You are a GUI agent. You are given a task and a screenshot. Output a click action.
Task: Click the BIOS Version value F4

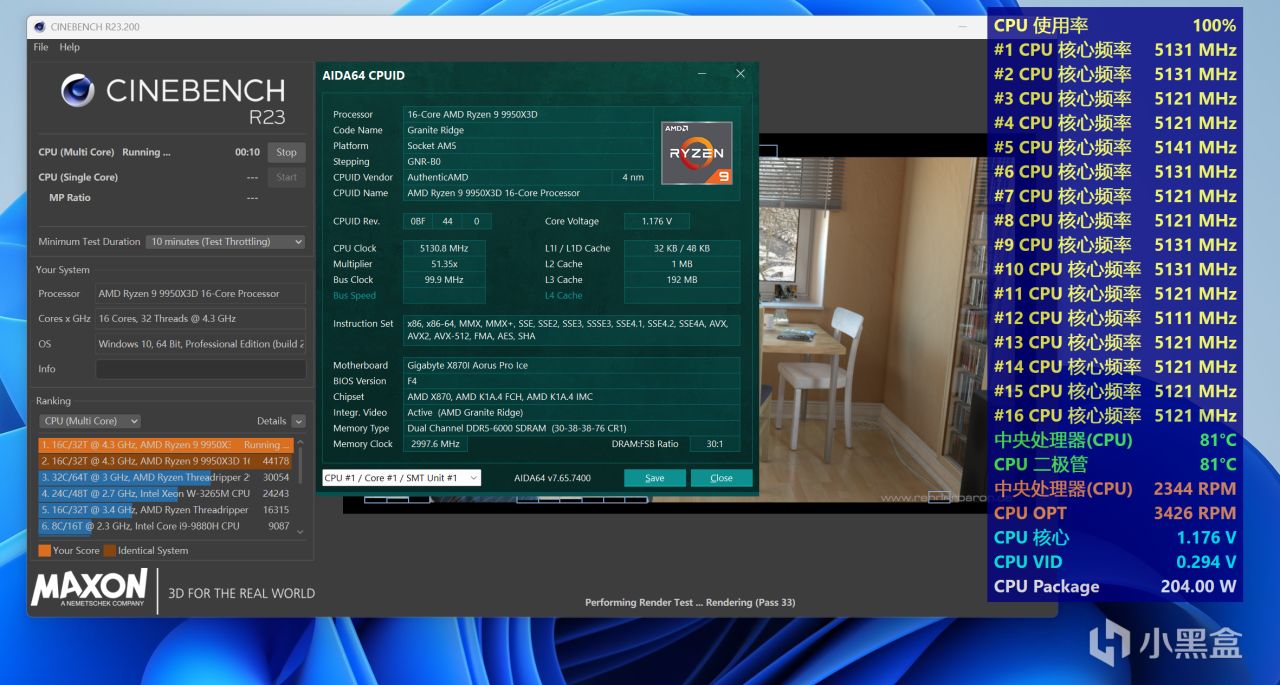click(x=571, y=381)
